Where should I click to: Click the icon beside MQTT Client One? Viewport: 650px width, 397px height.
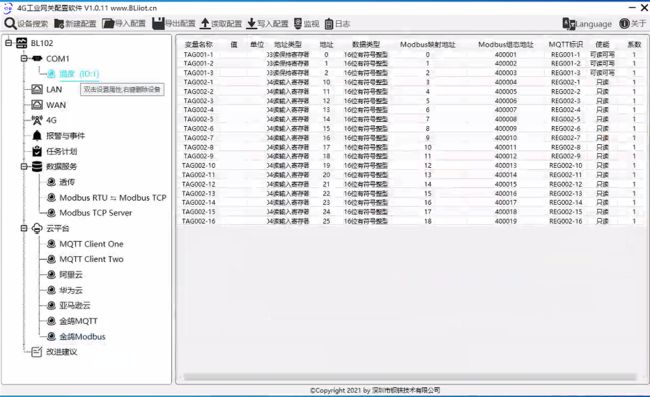51,244
